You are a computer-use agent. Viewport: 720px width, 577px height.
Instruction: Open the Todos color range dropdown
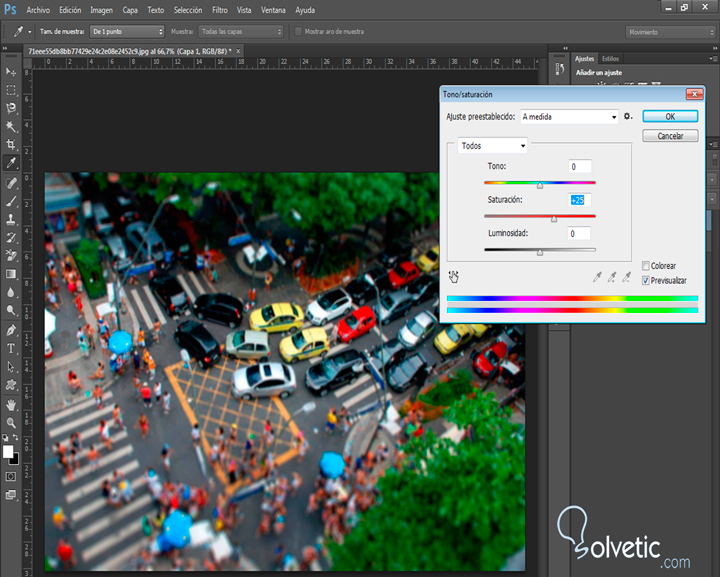pos(493,146)
